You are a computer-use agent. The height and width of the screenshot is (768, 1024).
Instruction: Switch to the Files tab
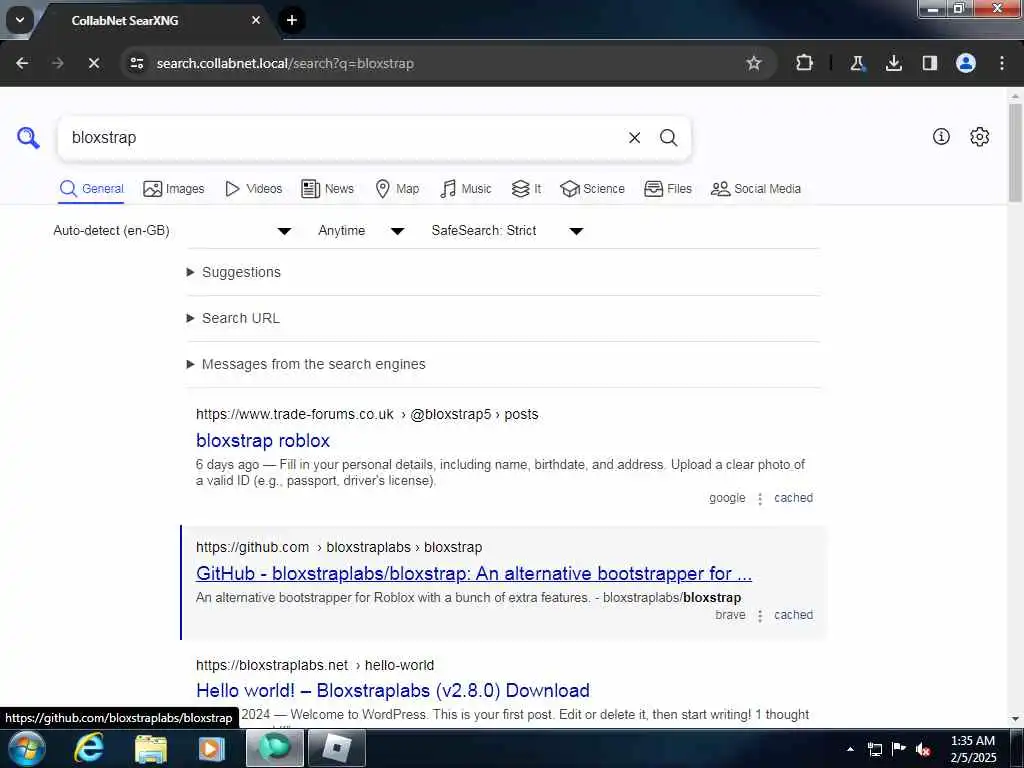[667, 189]
